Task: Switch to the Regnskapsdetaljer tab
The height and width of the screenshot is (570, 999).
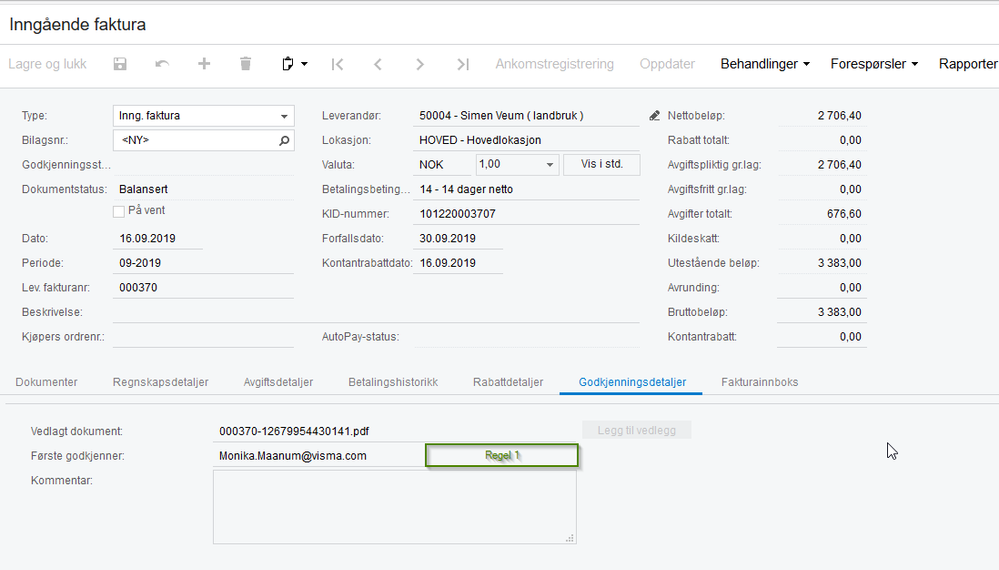Action: (161, 382)
